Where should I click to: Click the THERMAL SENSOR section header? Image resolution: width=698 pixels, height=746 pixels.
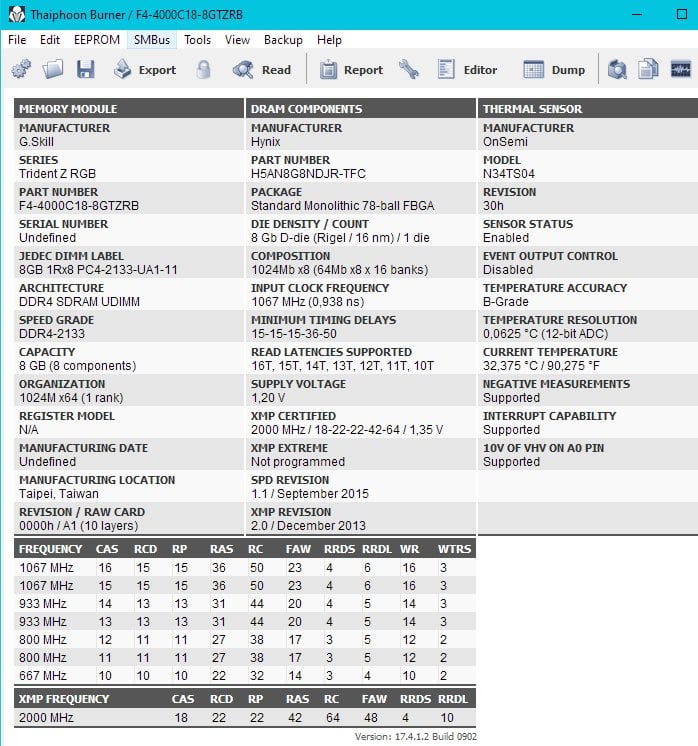click(588, 109)
